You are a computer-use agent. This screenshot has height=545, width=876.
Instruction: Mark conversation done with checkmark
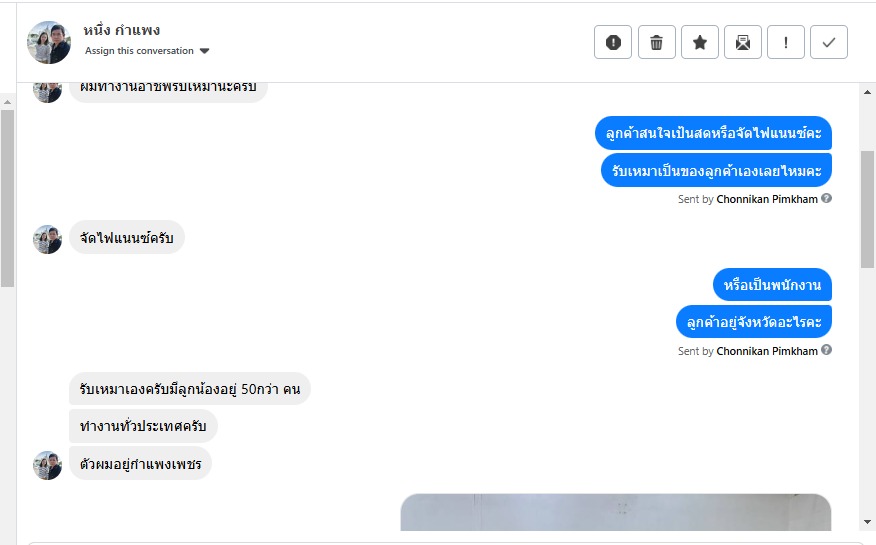(829, 42)
